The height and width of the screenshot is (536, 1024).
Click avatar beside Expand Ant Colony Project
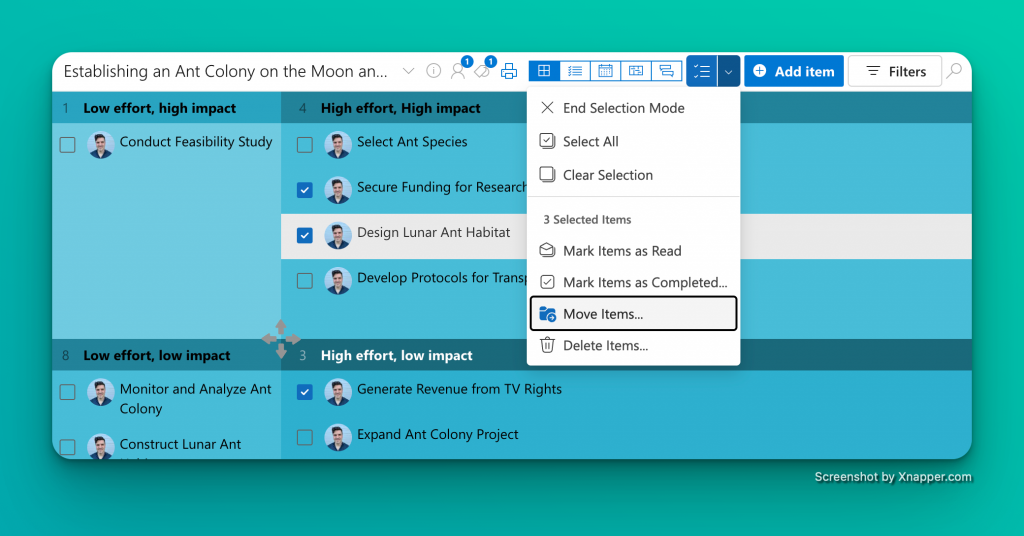tap(338, 437)
